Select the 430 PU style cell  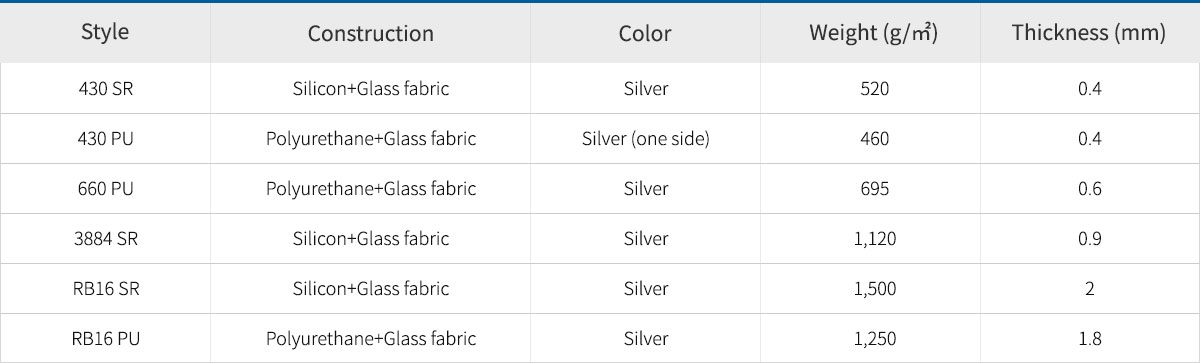pos(106,139)
